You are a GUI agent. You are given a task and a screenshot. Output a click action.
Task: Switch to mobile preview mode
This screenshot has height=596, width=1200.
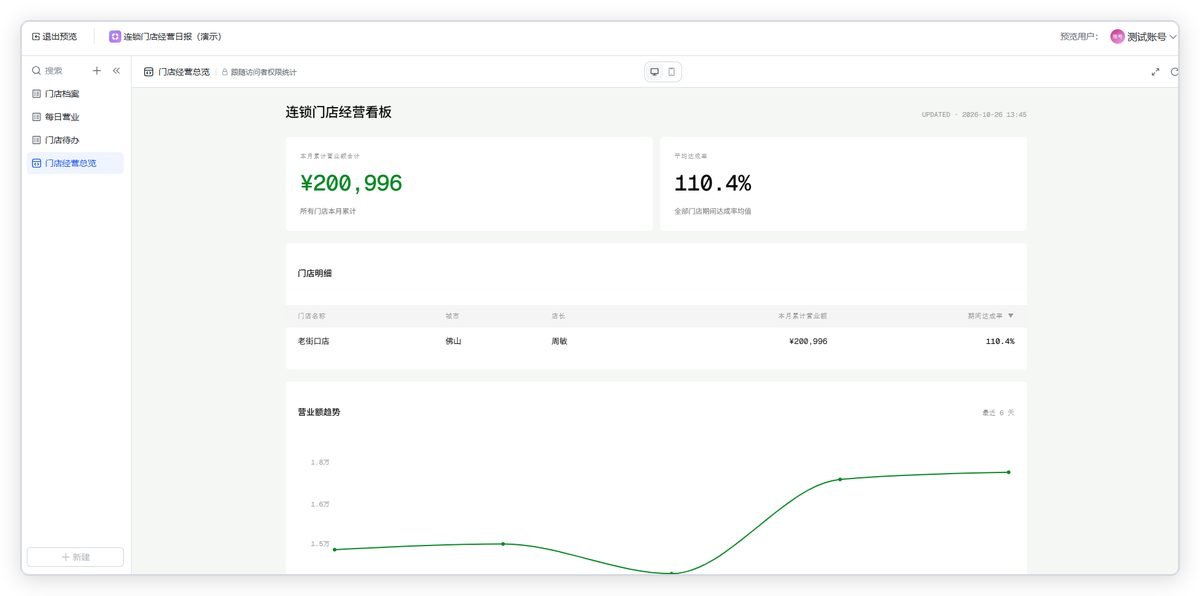pos(672,71)
